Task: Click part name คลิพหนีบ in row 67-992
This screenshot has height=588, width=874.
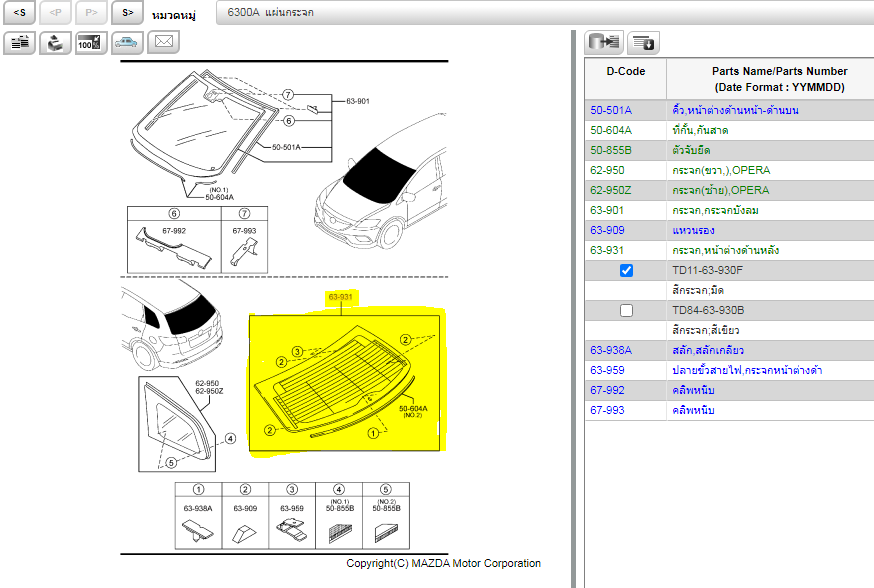Action: coord(693,391)
